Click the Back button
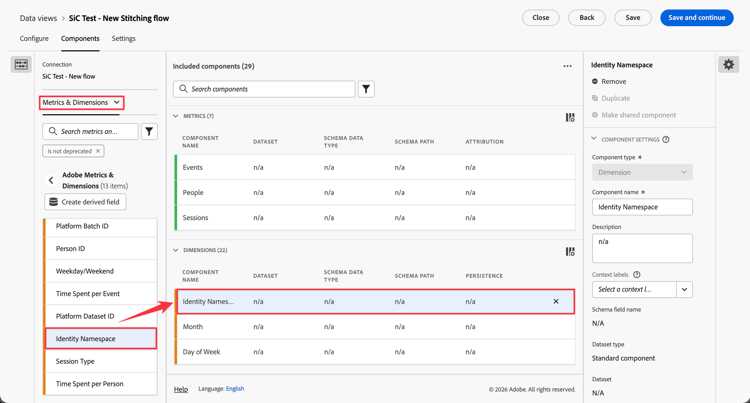The height and width of the screenshot is (403, 750). point(587,18)
